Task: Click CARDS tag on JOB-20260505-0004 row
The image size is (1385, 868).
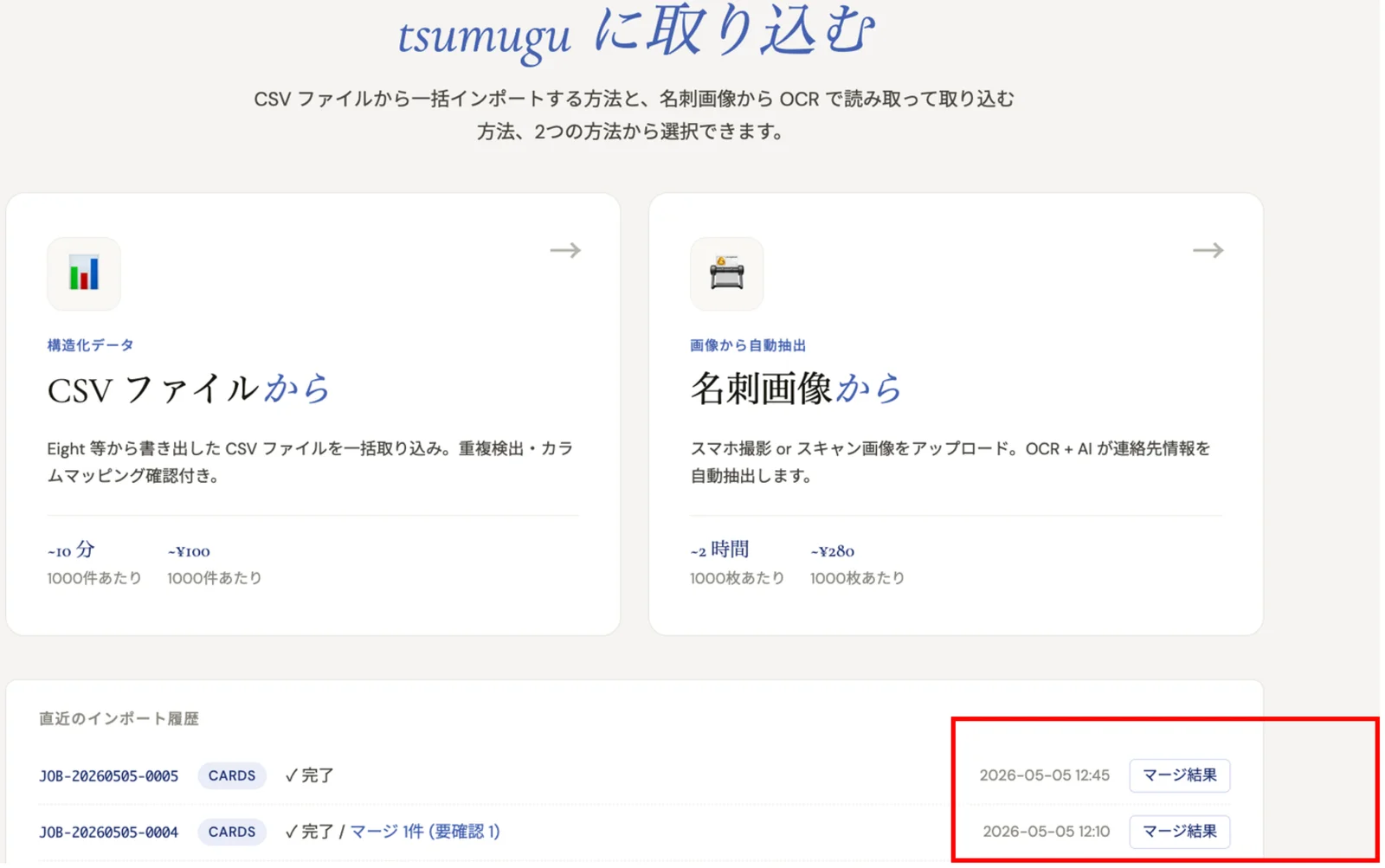Action: (232, 833)
